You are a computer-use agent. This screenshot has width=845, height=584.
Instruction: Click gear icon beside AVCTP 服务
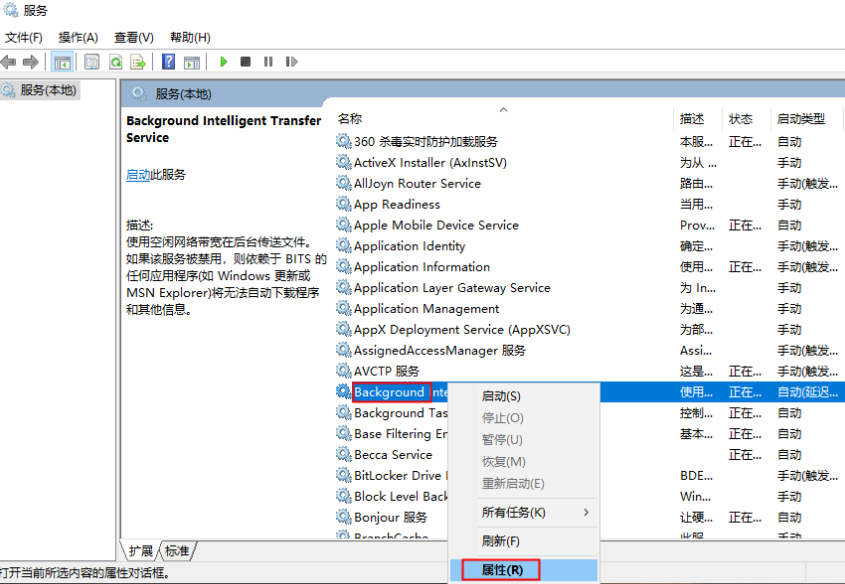click(x=344, y=371)
